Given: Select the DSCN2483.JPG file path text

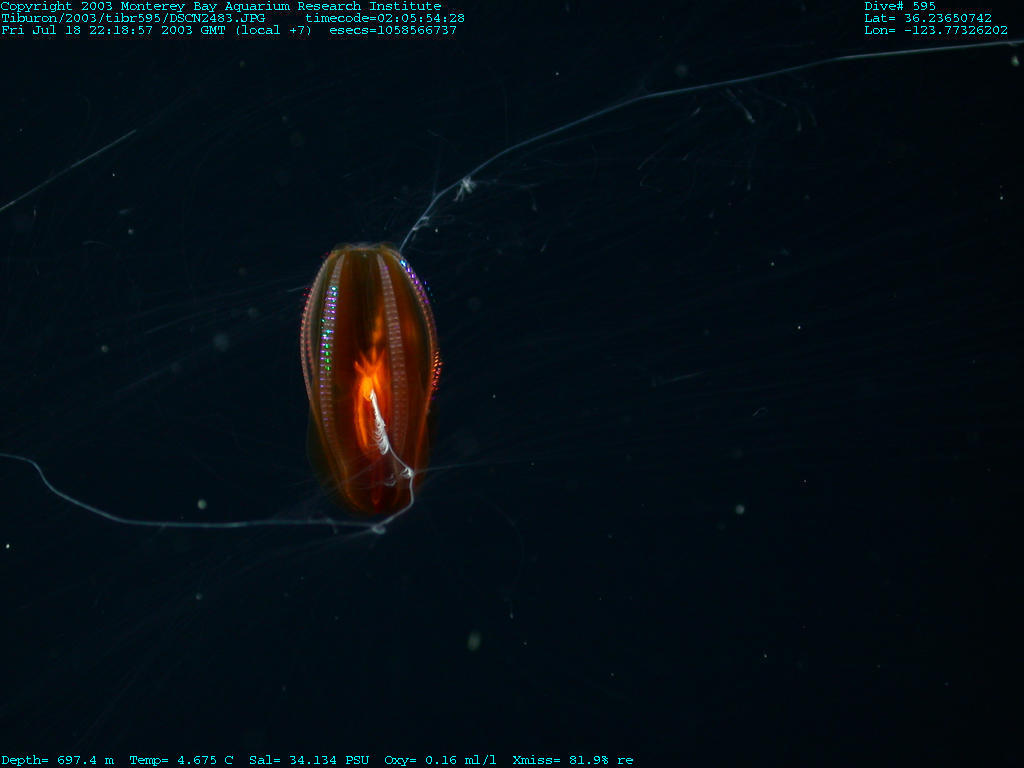Looking at the screenshot, I should (133, 18).
